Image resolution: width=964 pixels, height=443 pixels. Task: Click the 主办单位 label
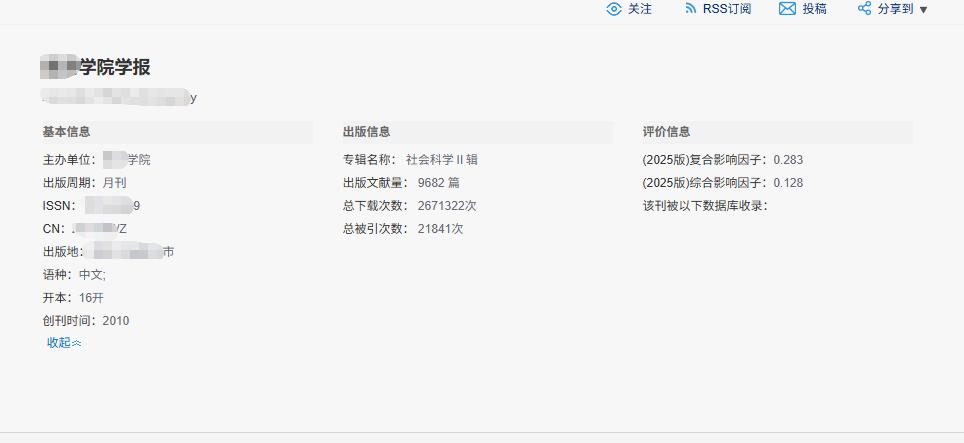(69, 160)
